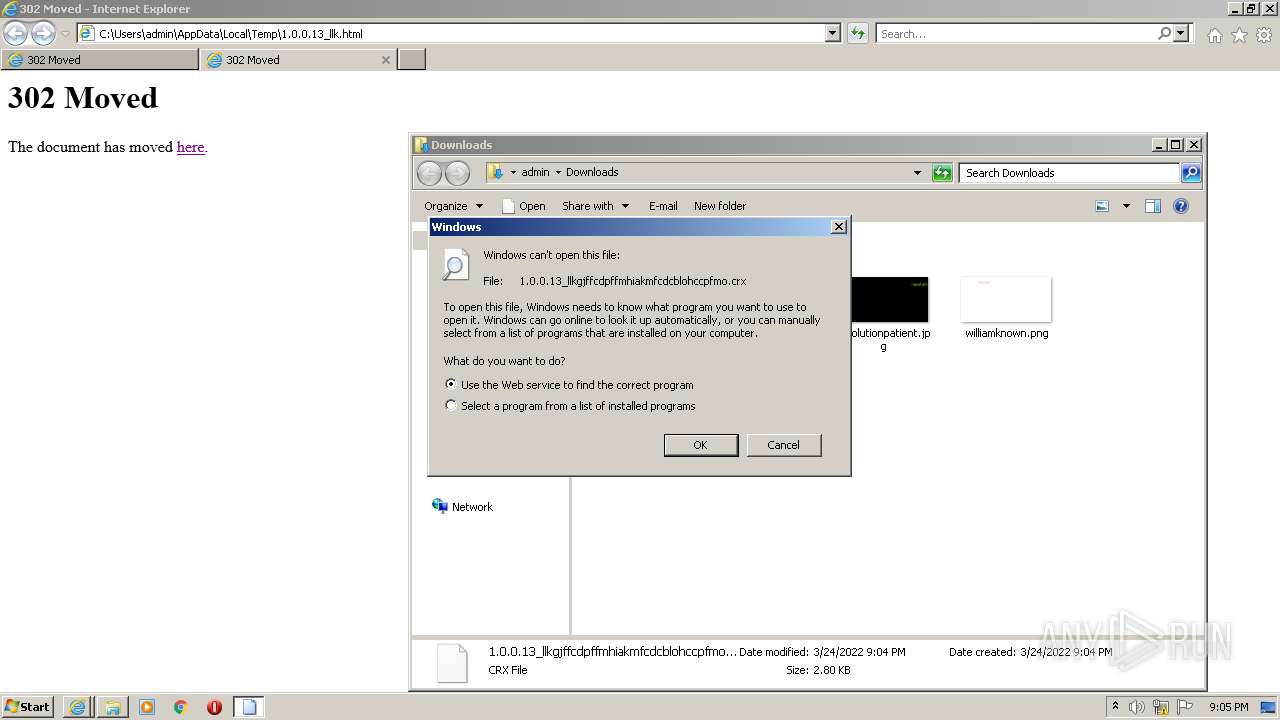Click the Downloads breadcrumb segment

click(x=592, y=172)
